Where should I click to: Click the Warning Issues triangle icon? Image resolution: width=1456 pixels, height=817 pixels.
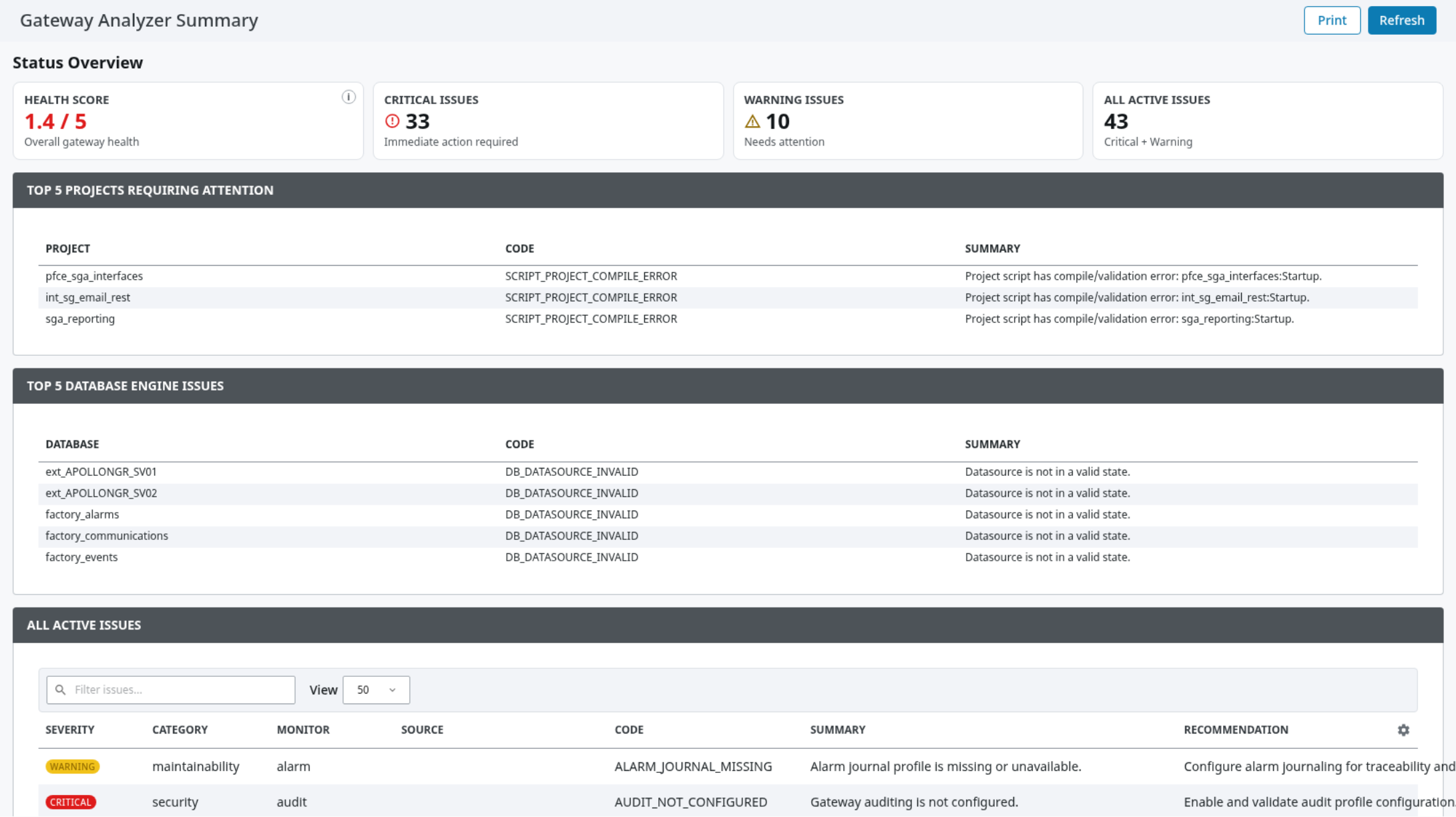[x=752, y=121]
